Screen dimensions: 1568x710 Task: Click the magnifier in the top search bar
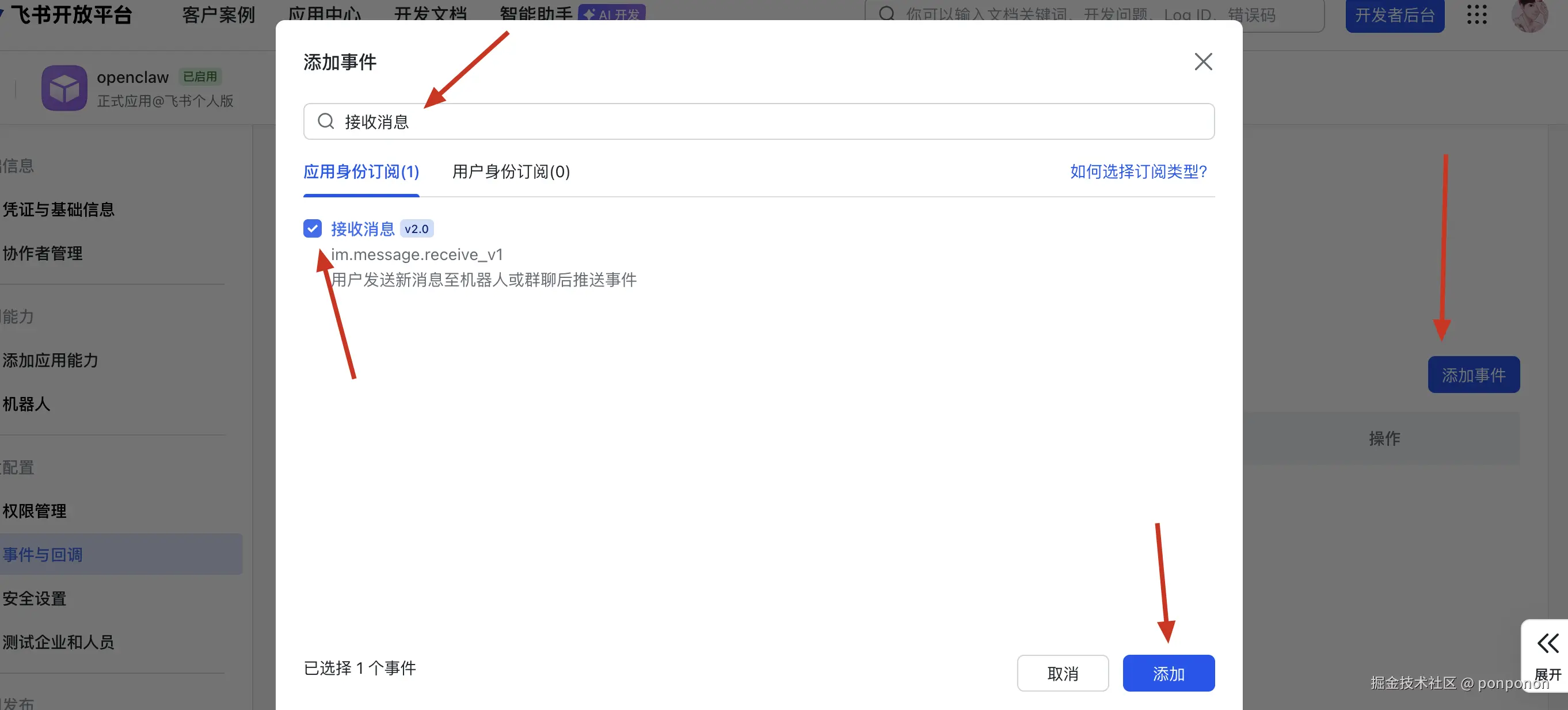pyautogui.click(x=888, y=13)
